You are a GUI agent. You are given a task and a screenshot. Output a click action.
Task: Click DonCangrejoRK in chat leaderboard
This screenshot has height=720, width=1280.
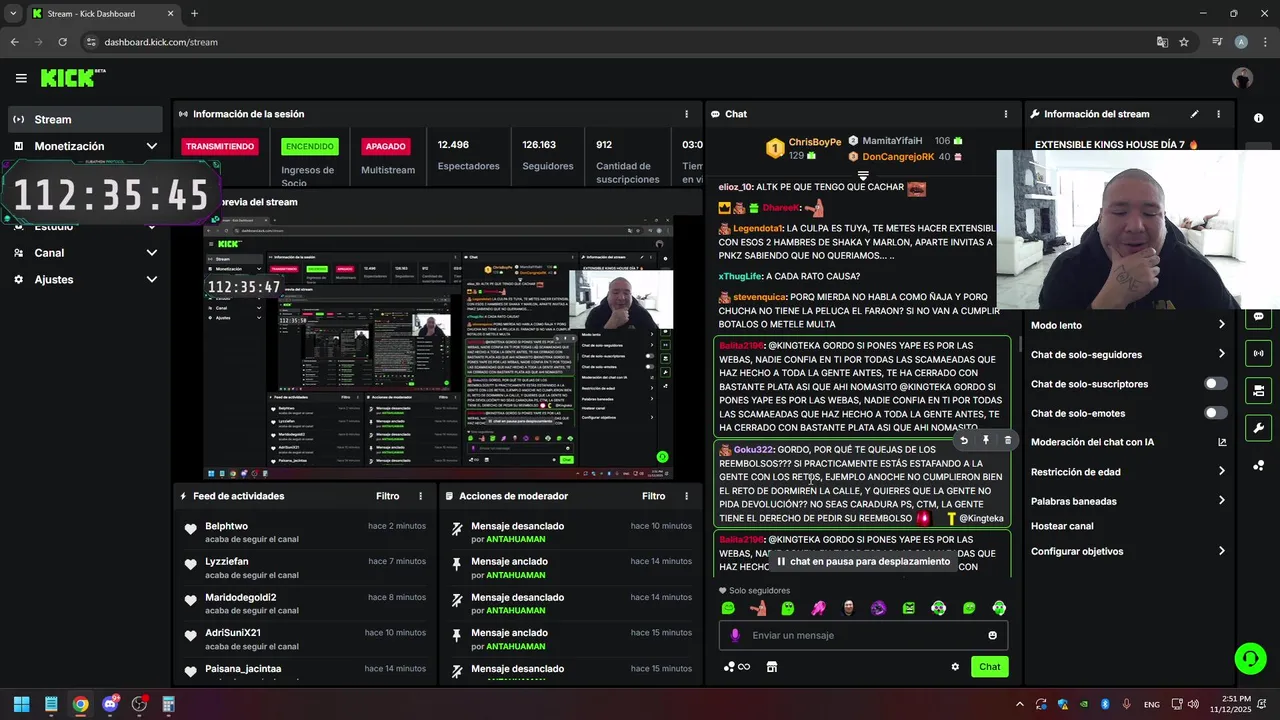click(x=898, y=157)
